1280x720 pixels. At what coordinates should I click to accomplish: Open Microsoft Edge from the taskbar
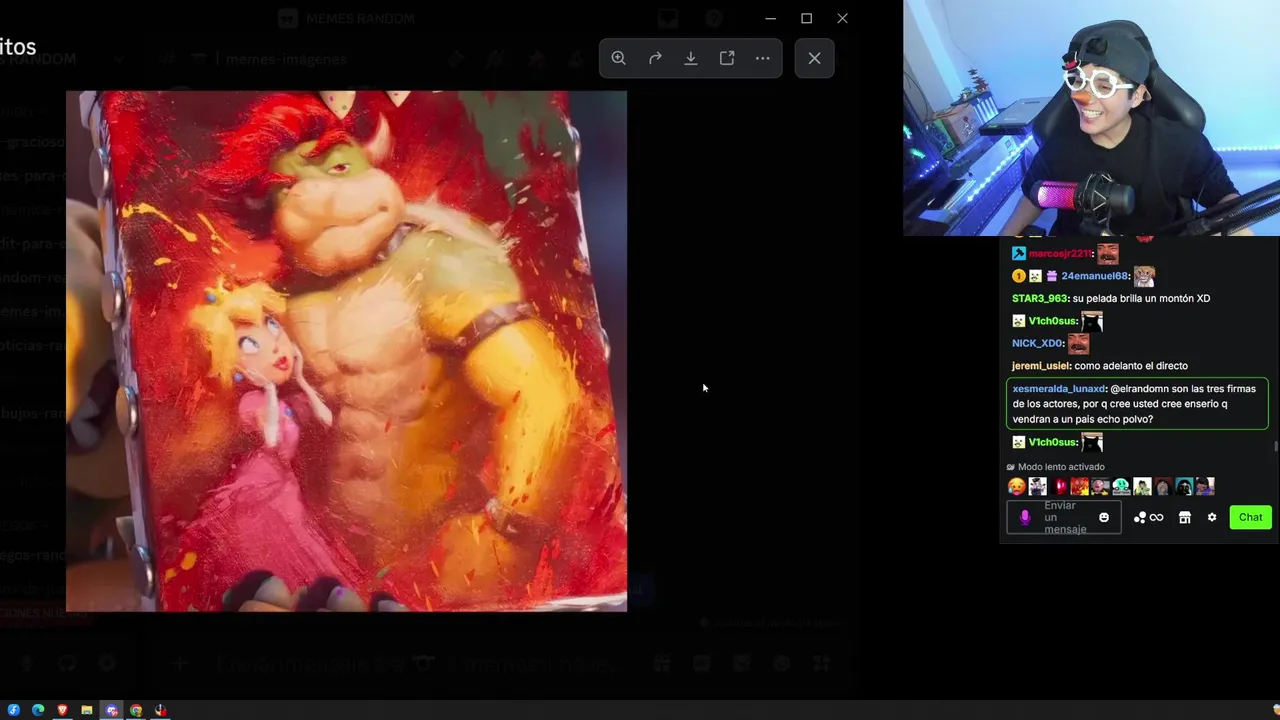(38, 710)
